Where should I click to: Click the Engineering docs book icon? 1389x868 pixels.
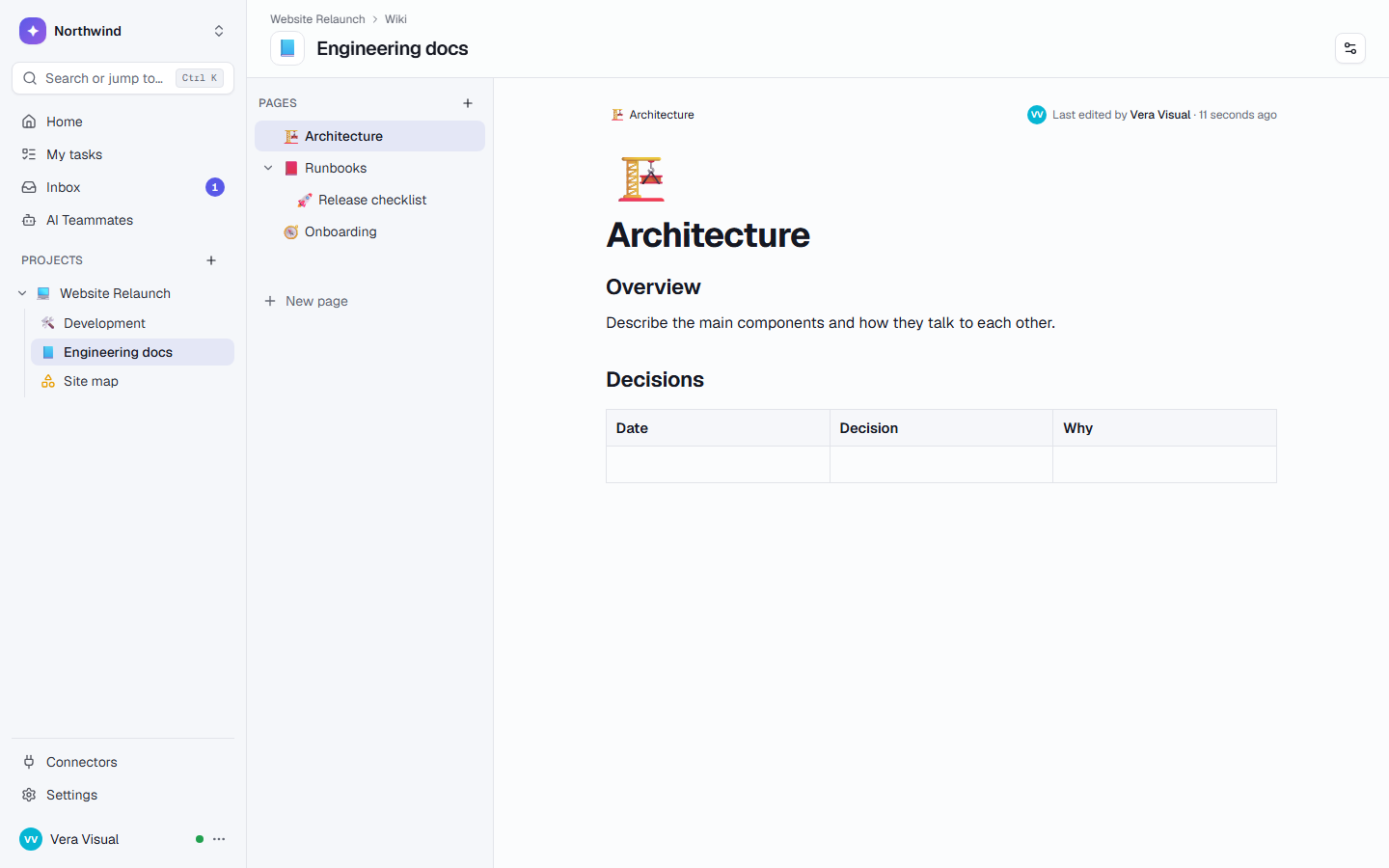click(287, 48)
